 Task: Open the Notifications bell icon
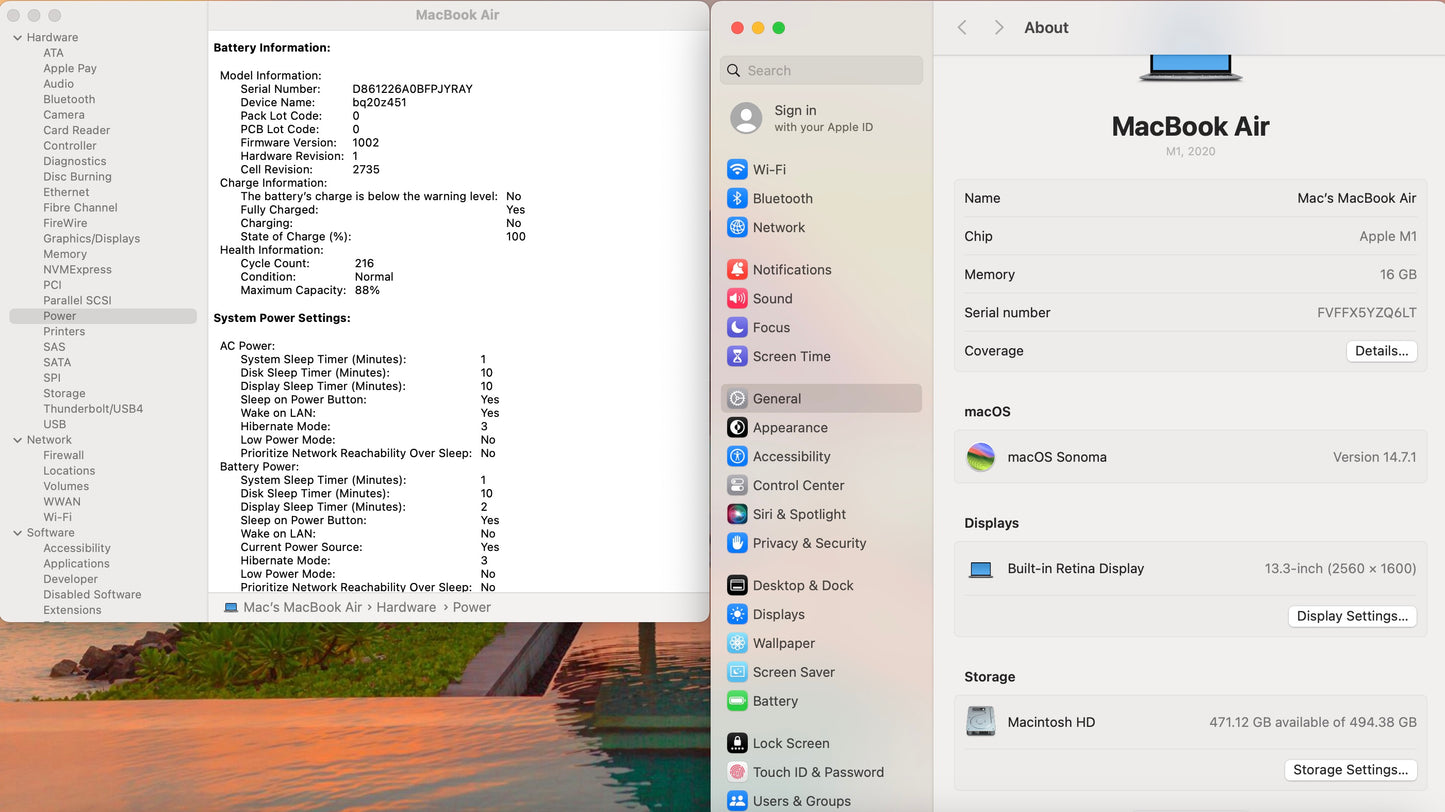coord(737,270)
